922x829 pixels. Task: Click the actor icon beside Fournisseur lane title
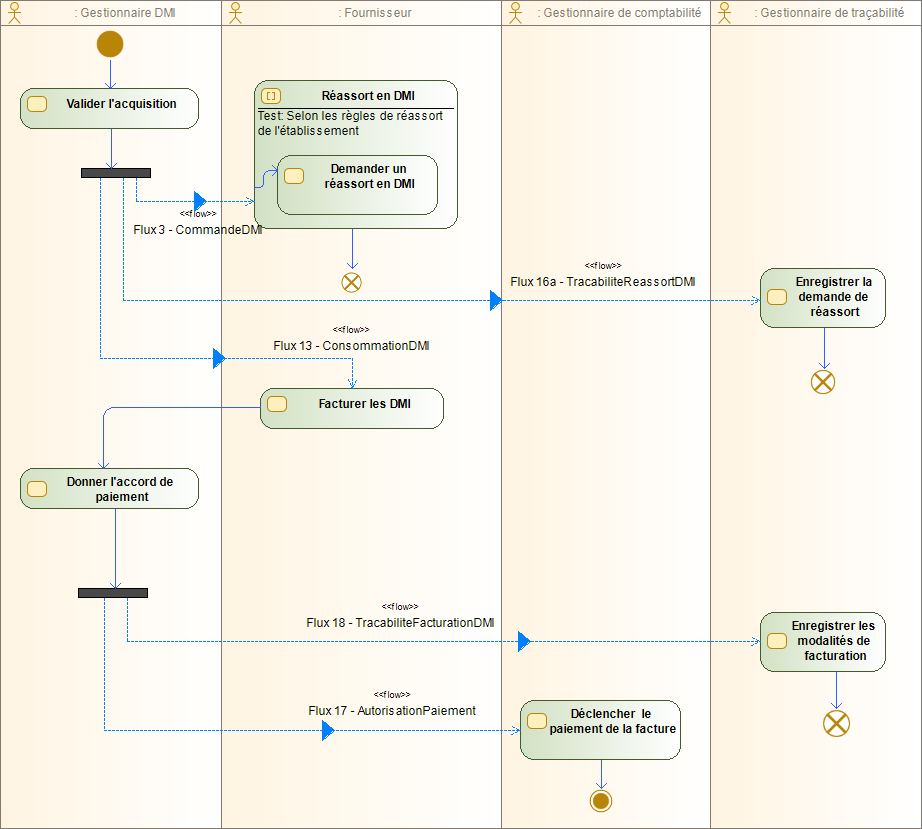[x=233, y=12]
